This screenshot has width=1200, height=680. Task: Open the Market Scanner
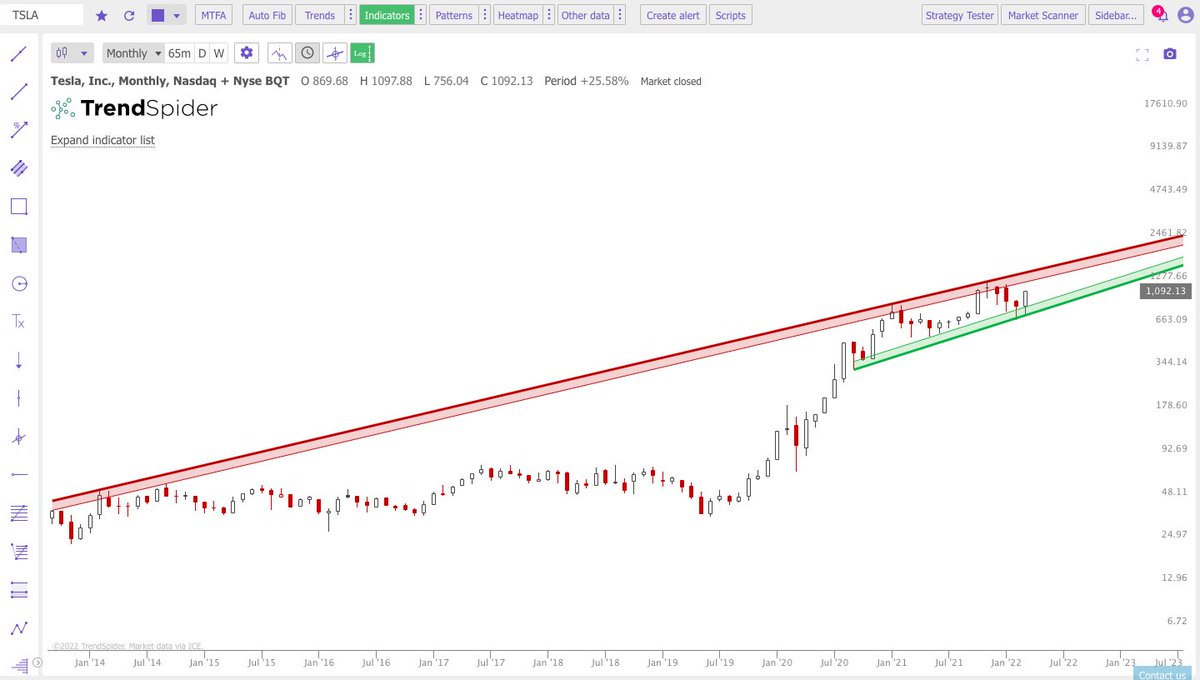[1042, 16]
